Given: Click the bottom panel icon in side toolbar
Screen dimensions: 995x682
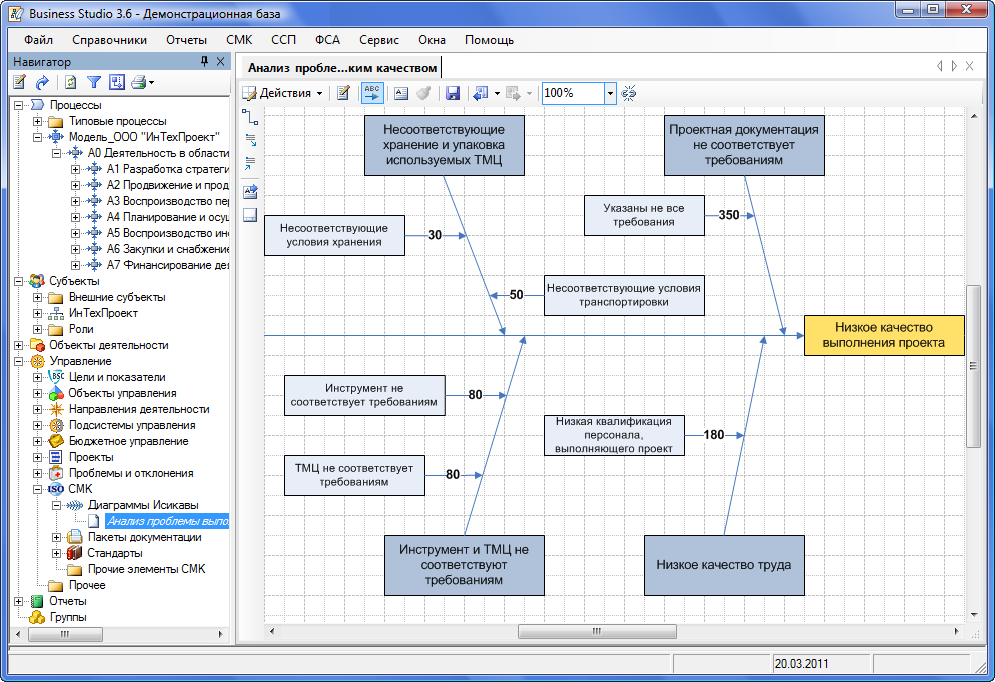Looking at the screenshot, I should (250, 214).
